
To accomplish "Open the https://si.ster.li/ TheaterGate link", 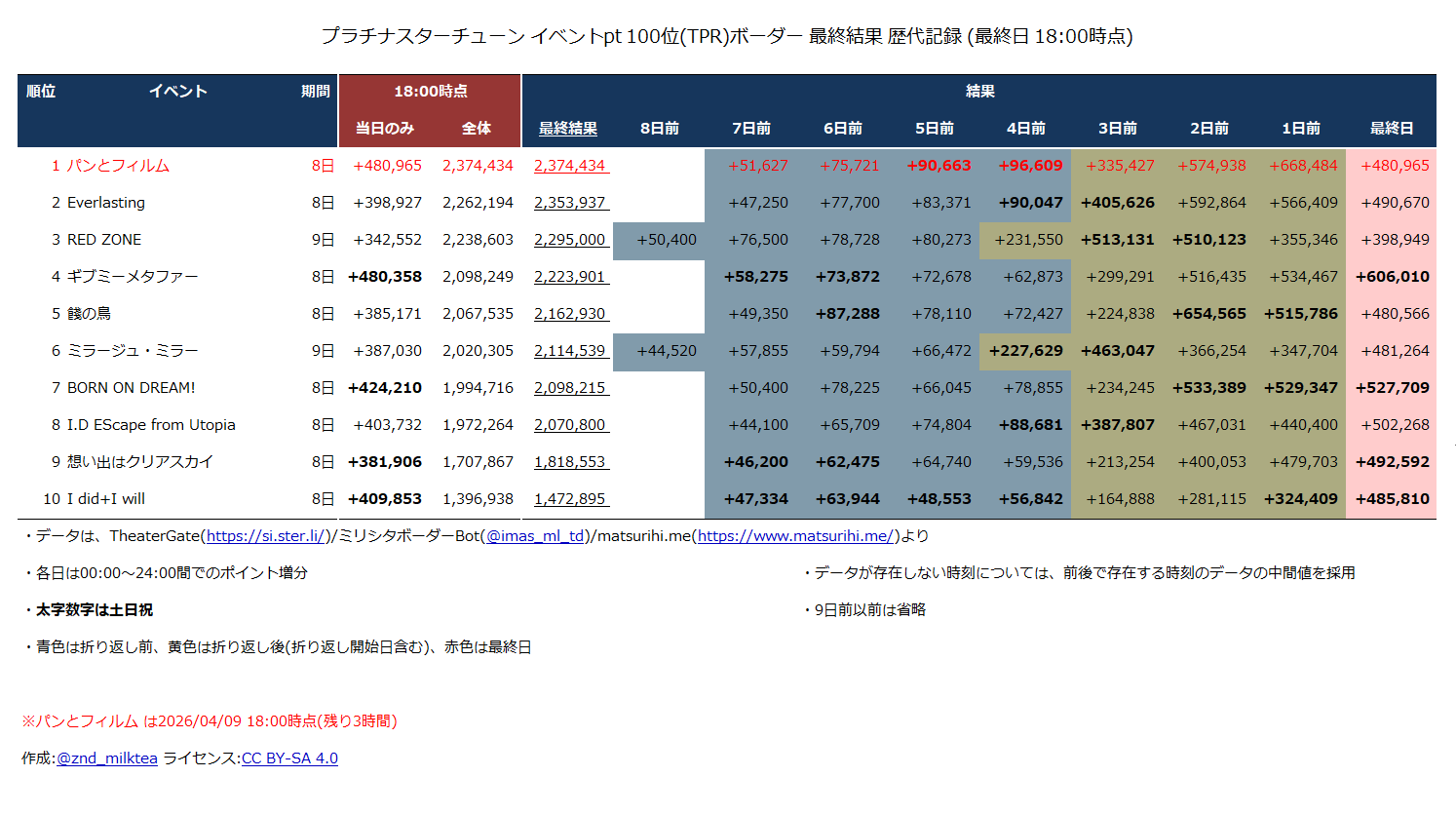I will coord(266,536).
